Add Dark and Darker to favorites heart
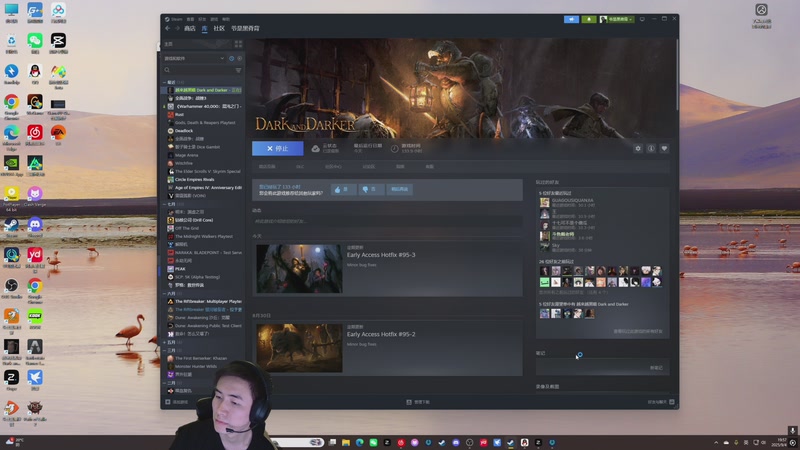This screenshot has height=450, width=800. [x=664, y=148]
